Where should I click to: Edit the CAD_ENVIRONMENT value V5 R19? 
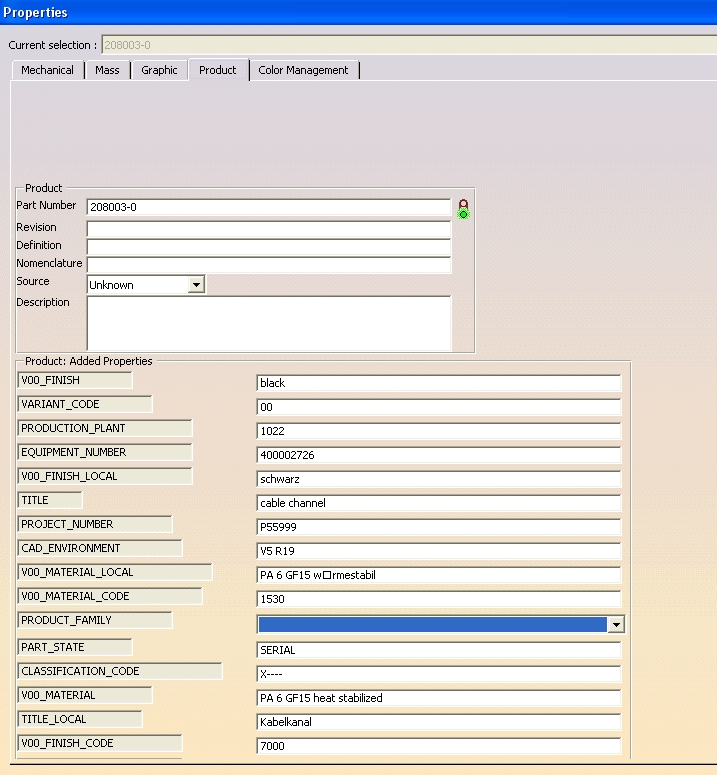[x=439, y=551]
